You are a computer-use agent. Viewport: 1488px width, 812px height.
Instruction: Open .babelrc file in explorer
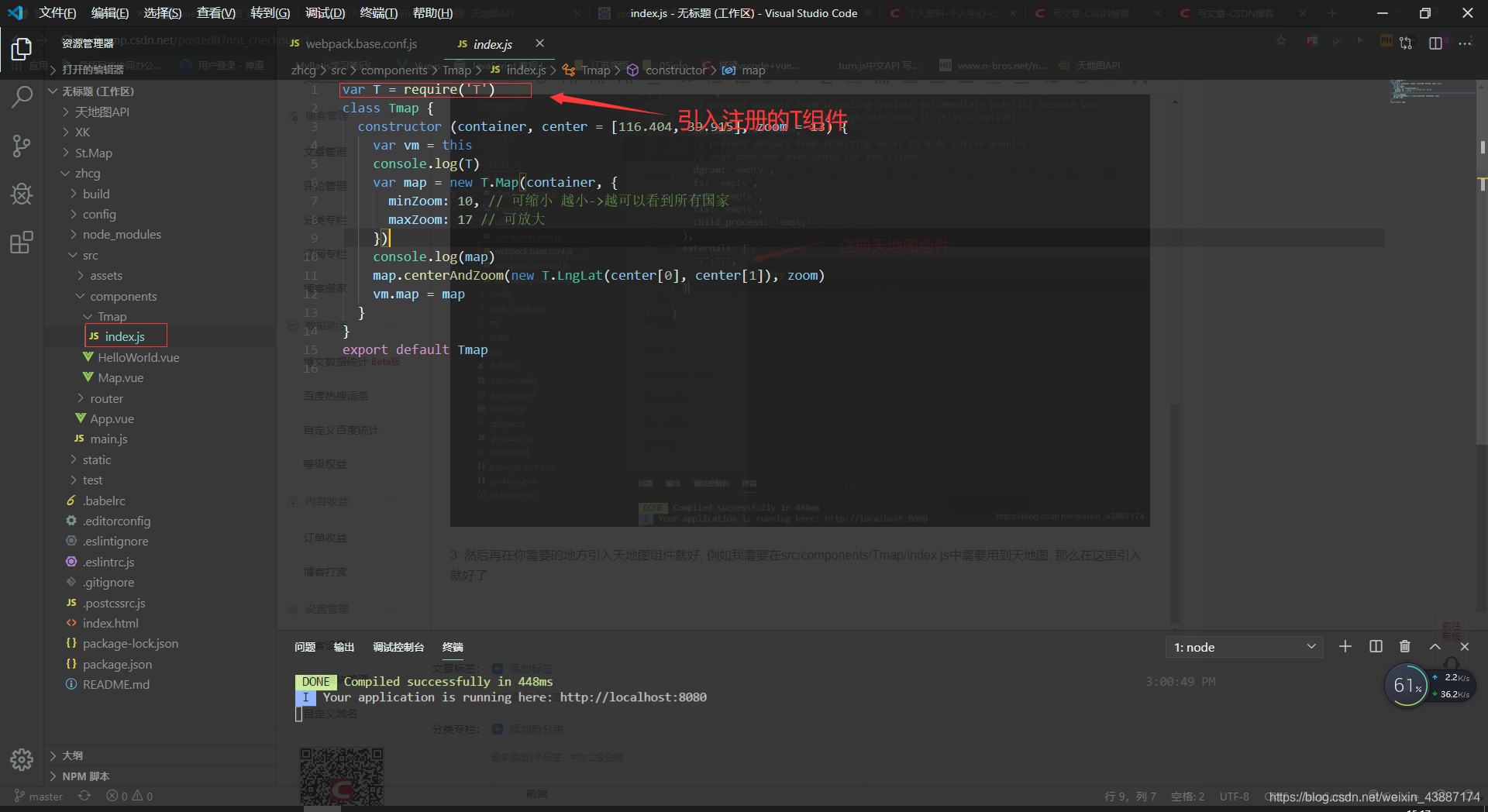coord(104,501)
